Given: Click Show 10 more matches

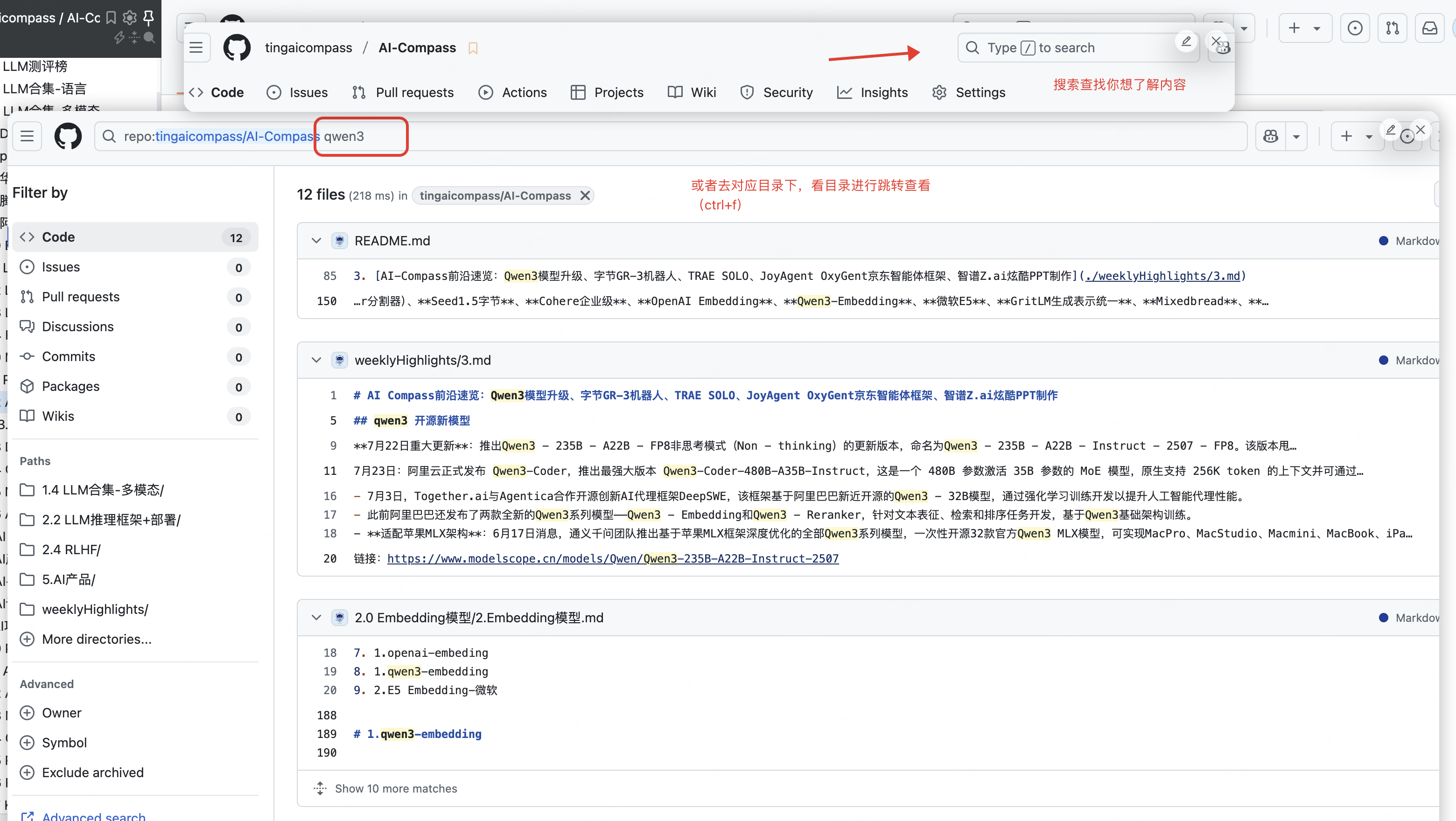Looking at the screenshot, I should (395, 788).
